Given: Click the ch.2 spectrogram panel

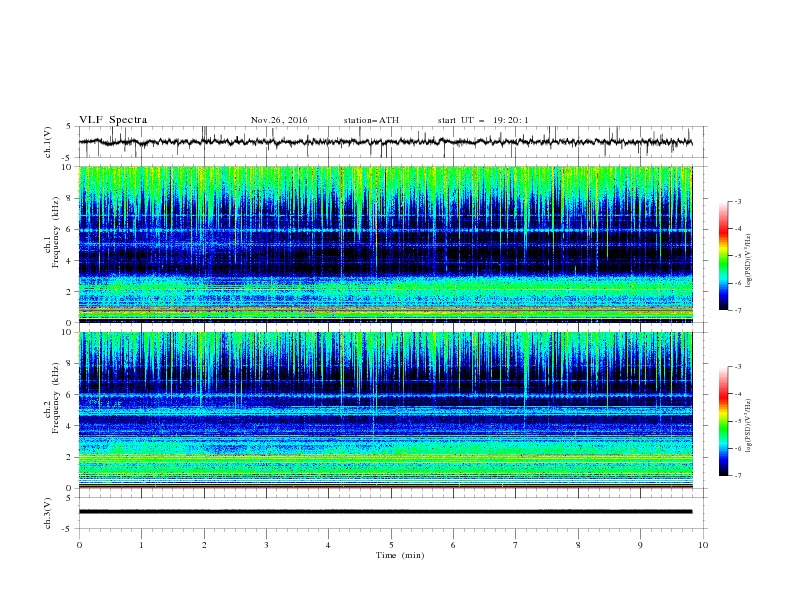Looking at the screenshot, I should pos(386,410).
